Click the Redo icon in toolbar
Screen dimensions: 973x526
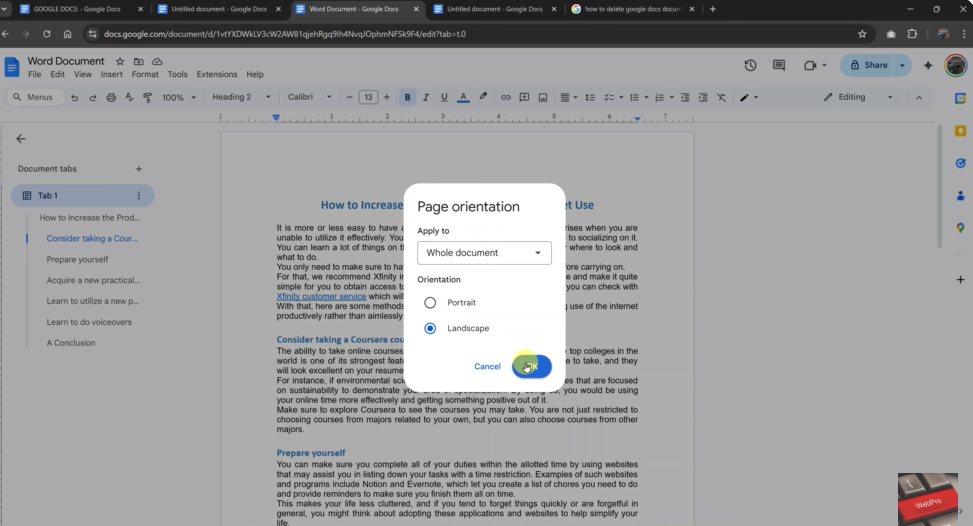click(x=92, y=97)
